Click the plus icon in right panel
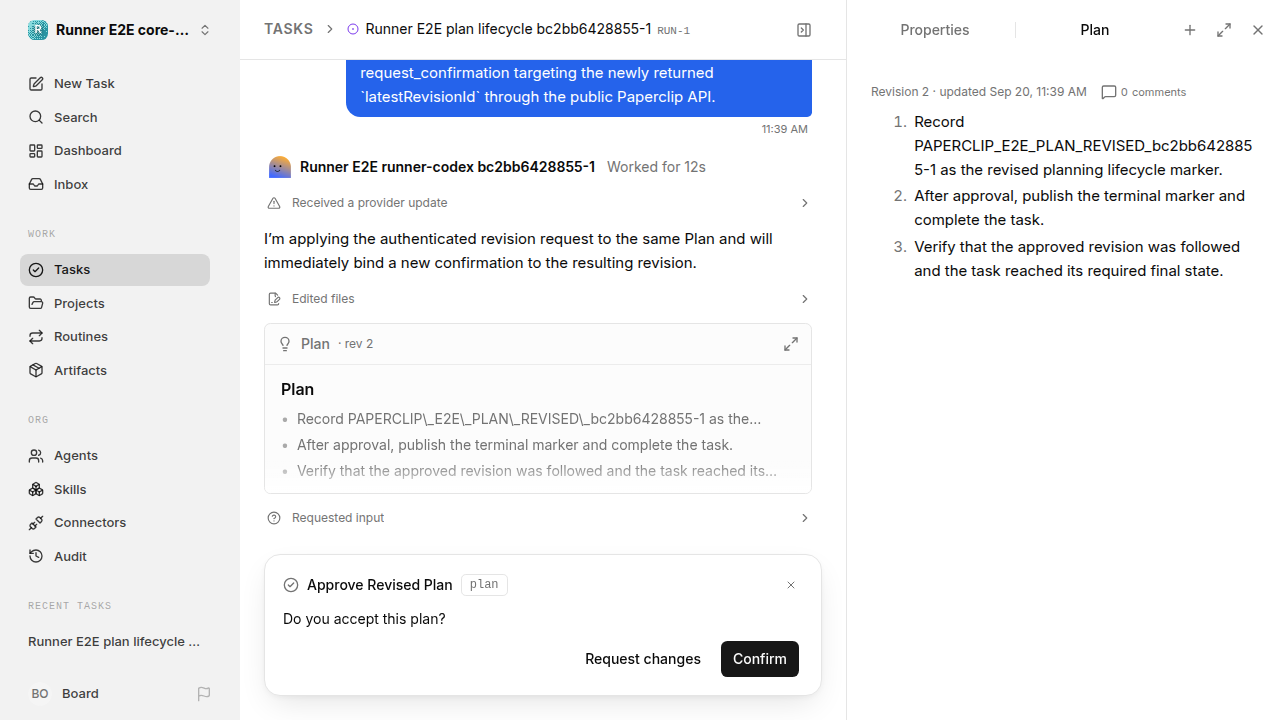This screenshot has height=720, width=1280. pos(1190,30)
